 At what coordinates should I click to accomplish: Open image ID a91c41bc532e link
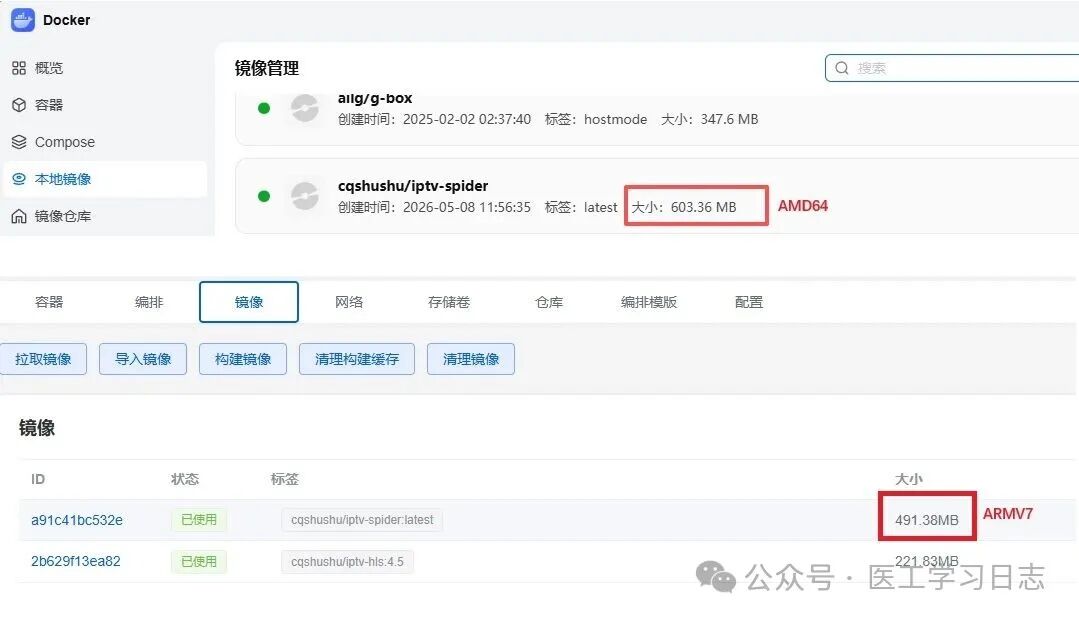(77, 520)
